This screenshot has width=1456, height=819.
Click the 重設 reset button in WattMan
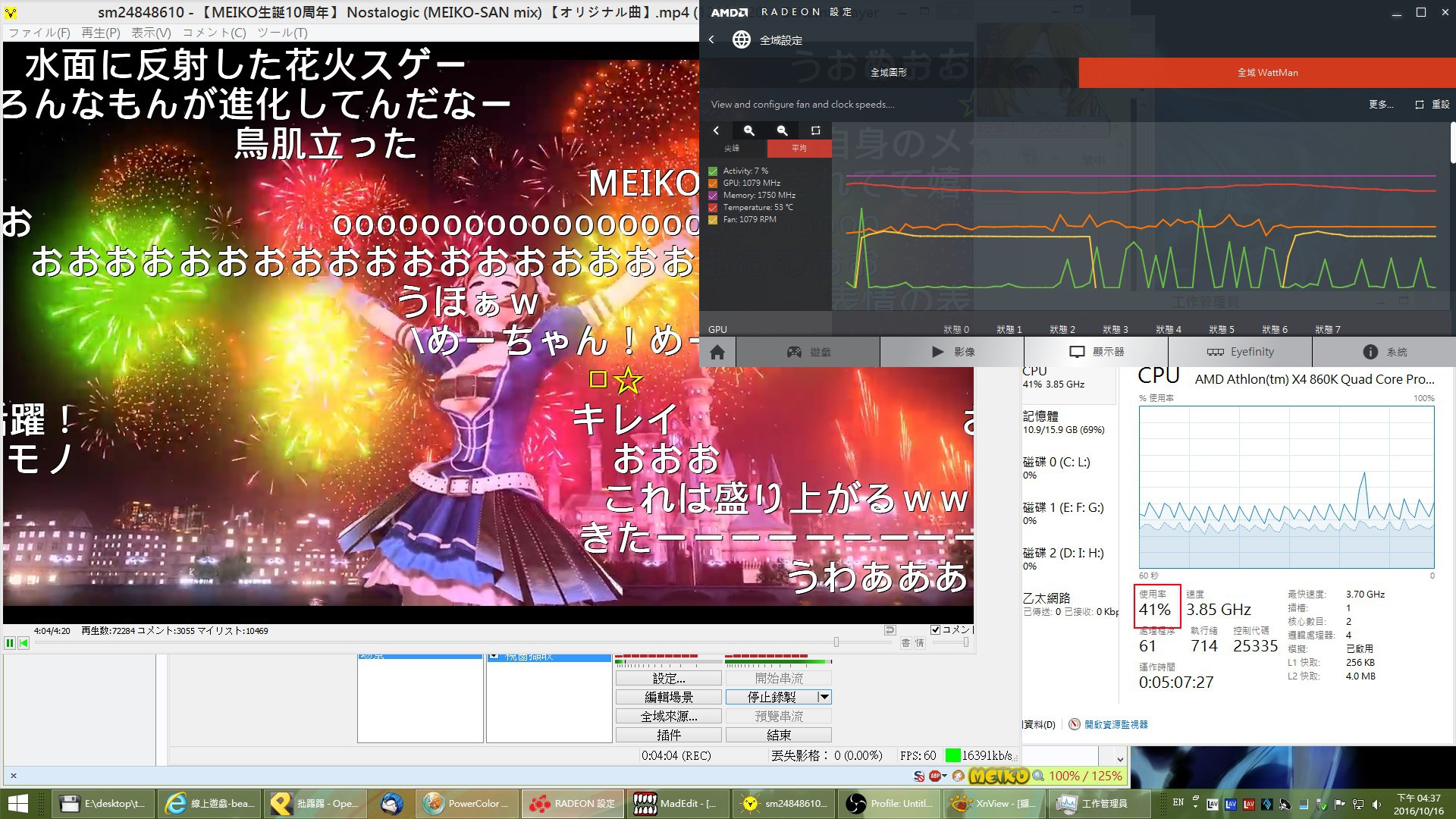click(x=1432, y=105)
